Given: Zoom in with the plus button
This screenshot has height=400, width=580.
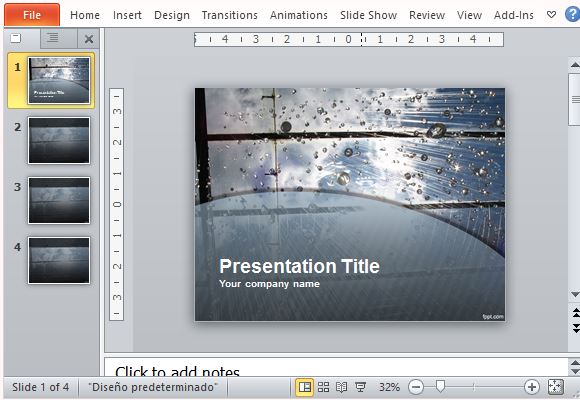Looking at the screenshot, I should (532, 387).
